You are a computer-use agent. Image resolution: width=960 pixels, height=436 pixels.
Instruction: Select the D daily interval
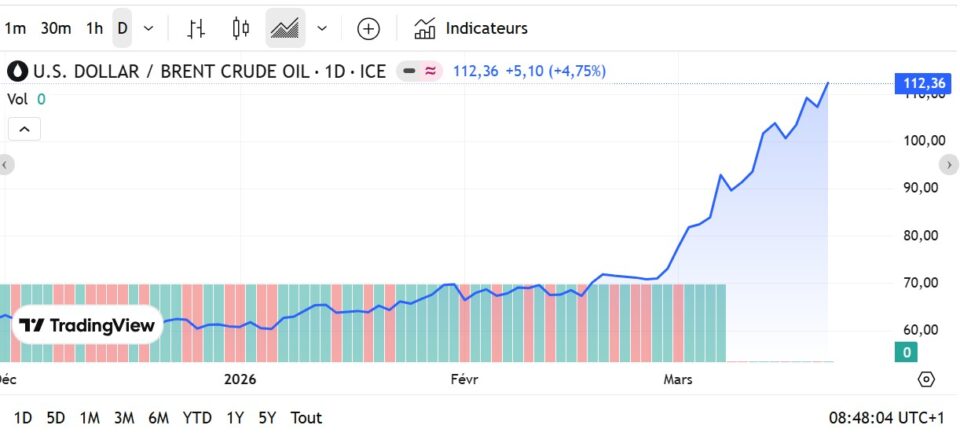(x=122, y=28)
